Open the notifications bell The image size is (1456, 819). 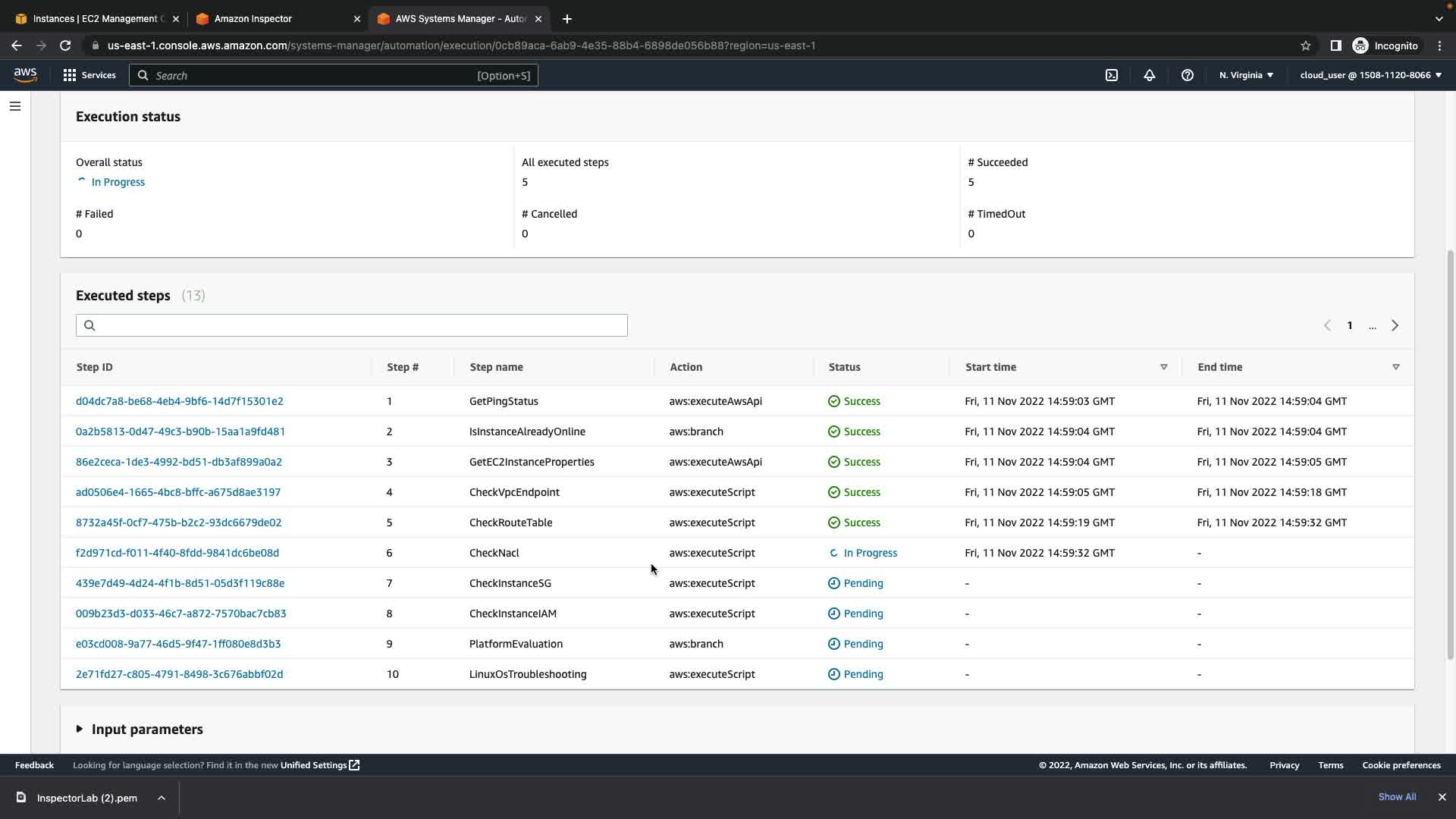pyautogui.click(x=1149, y=75)
